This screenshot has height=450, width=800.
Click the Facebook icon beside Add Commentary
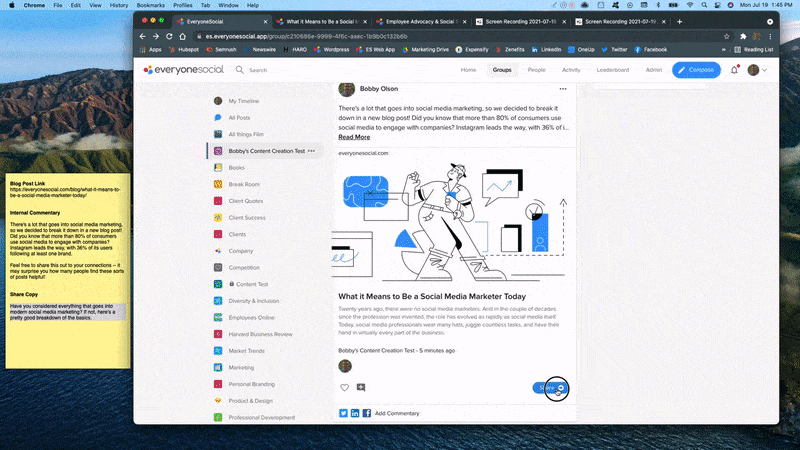(x=367, y=413)
